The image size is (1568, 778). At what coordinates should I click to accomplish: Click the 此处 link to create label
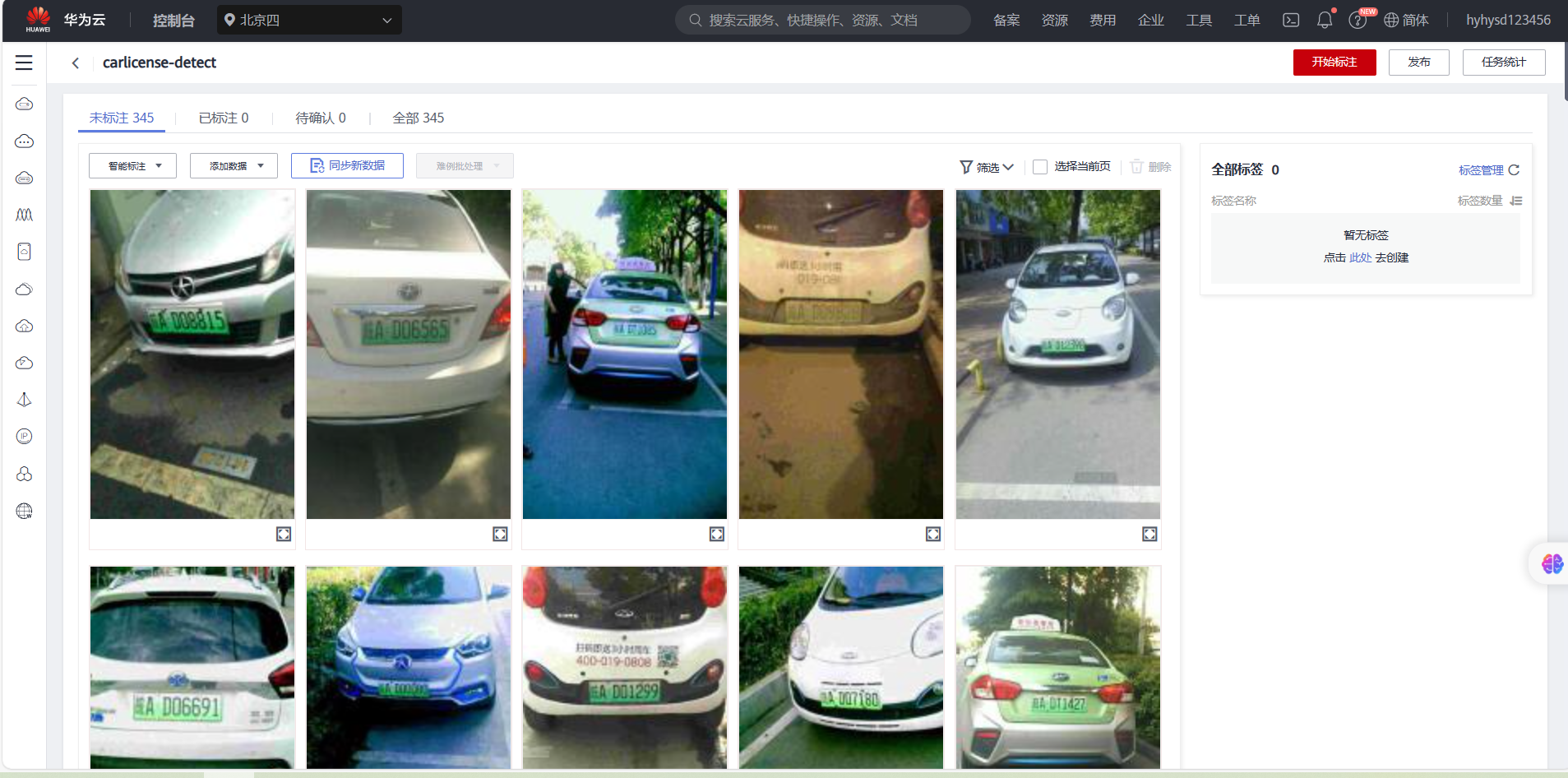1361,257
